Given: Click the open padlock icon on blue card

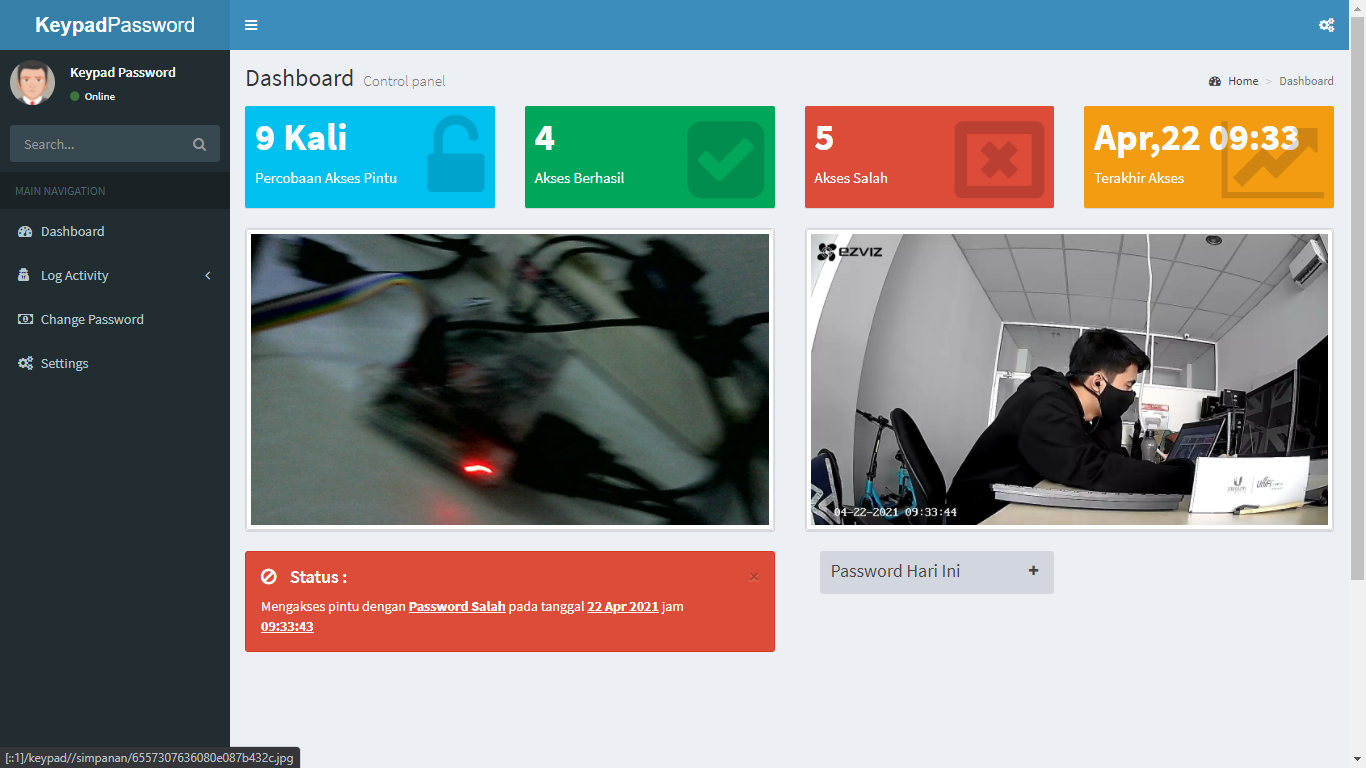Looking at the screenshot, I should click(x=455, y=155).
